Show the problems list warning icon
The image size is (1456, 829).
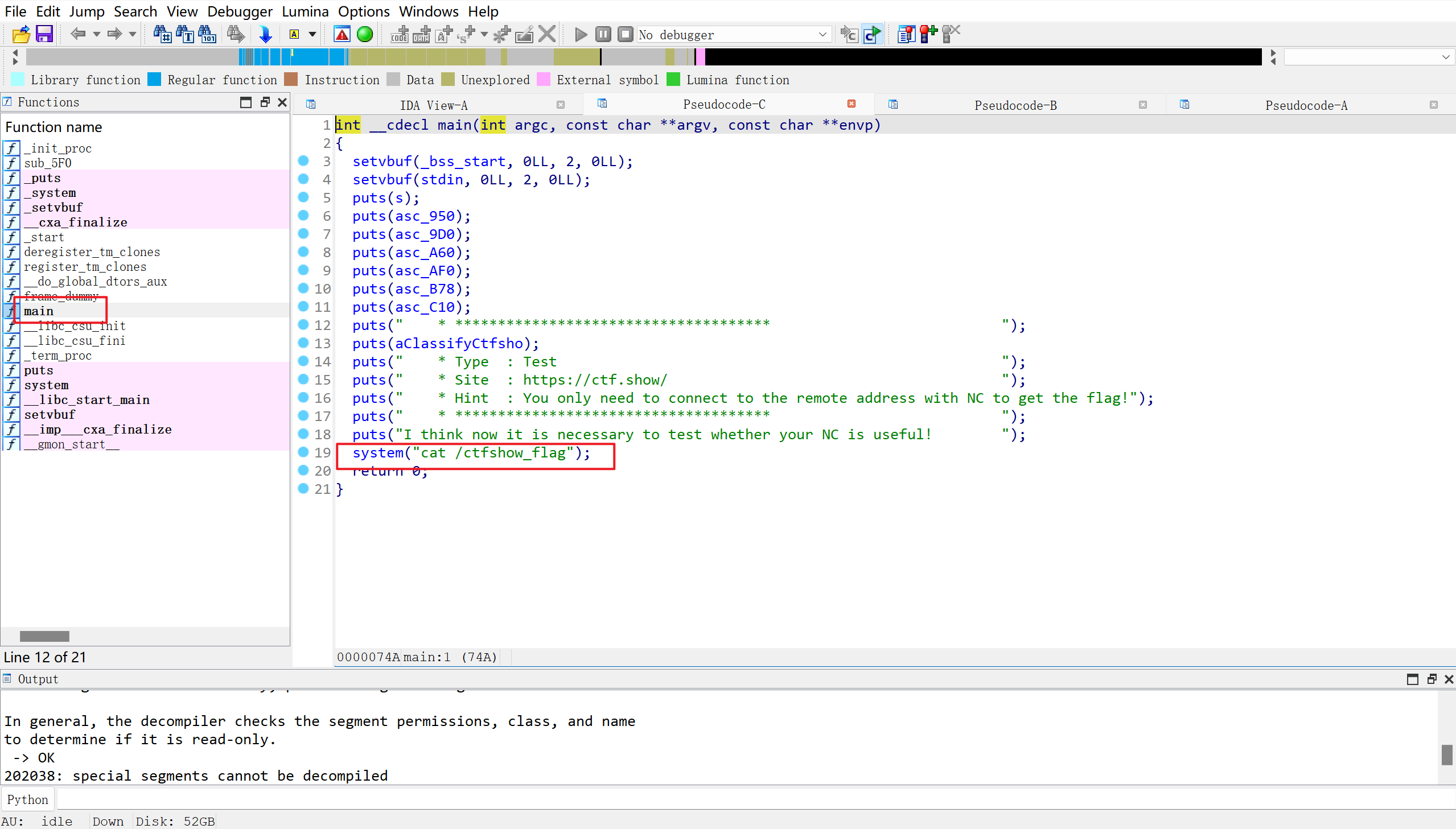[342, 34]
